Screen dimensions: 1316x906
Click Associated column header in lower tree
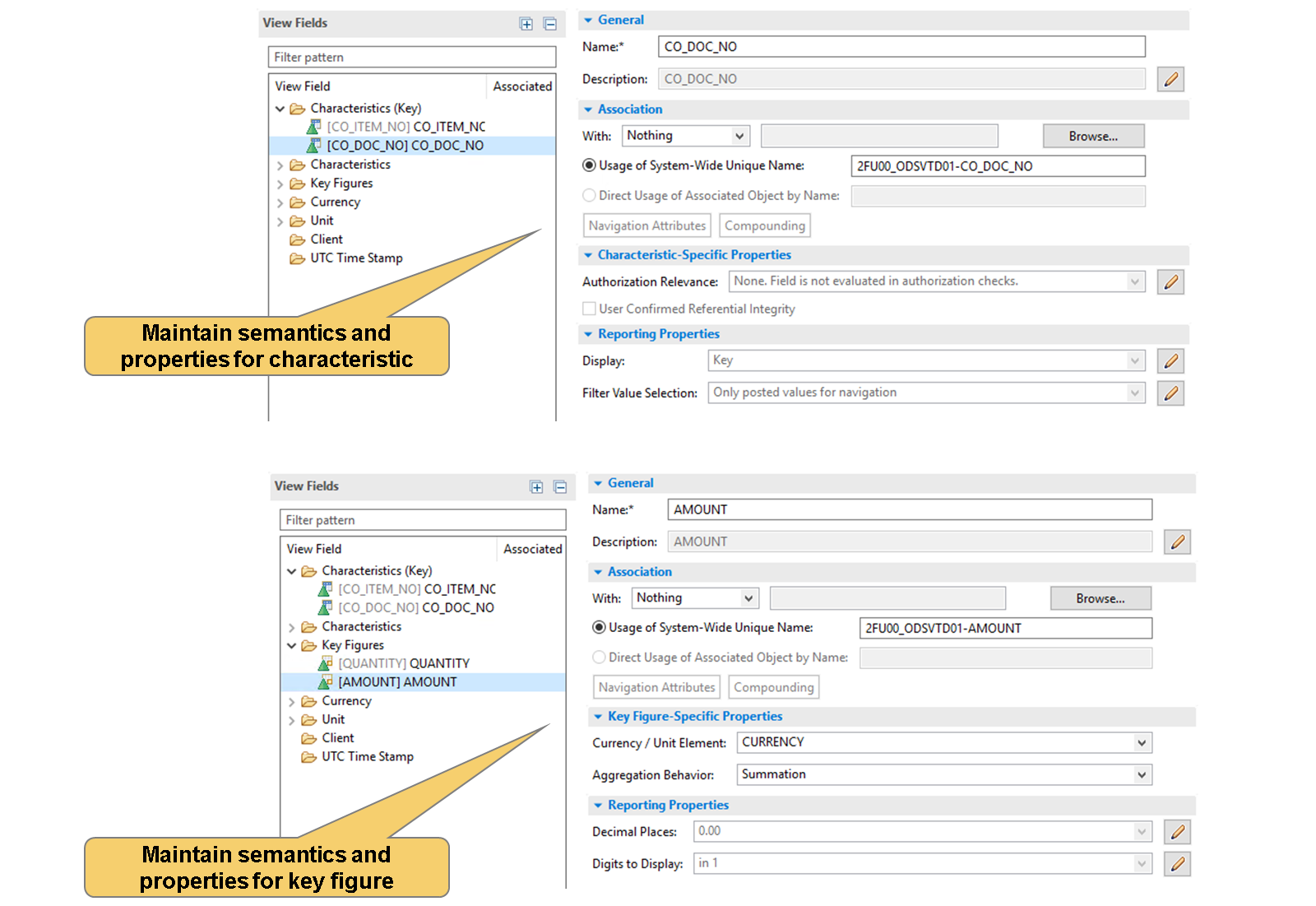point(532,549)
